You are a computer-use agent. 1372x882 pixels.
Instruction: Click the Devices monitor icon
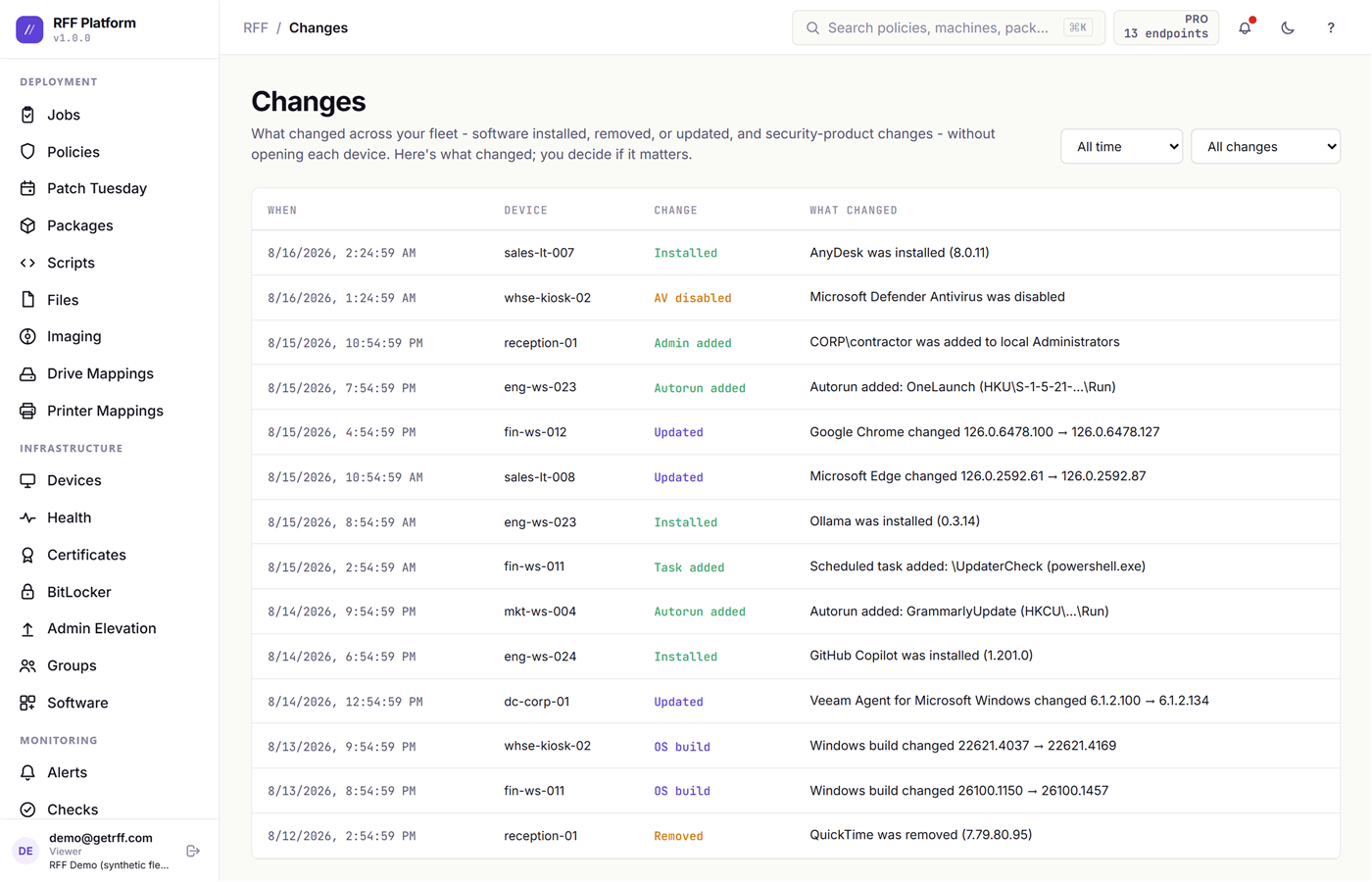coord(27,480)
